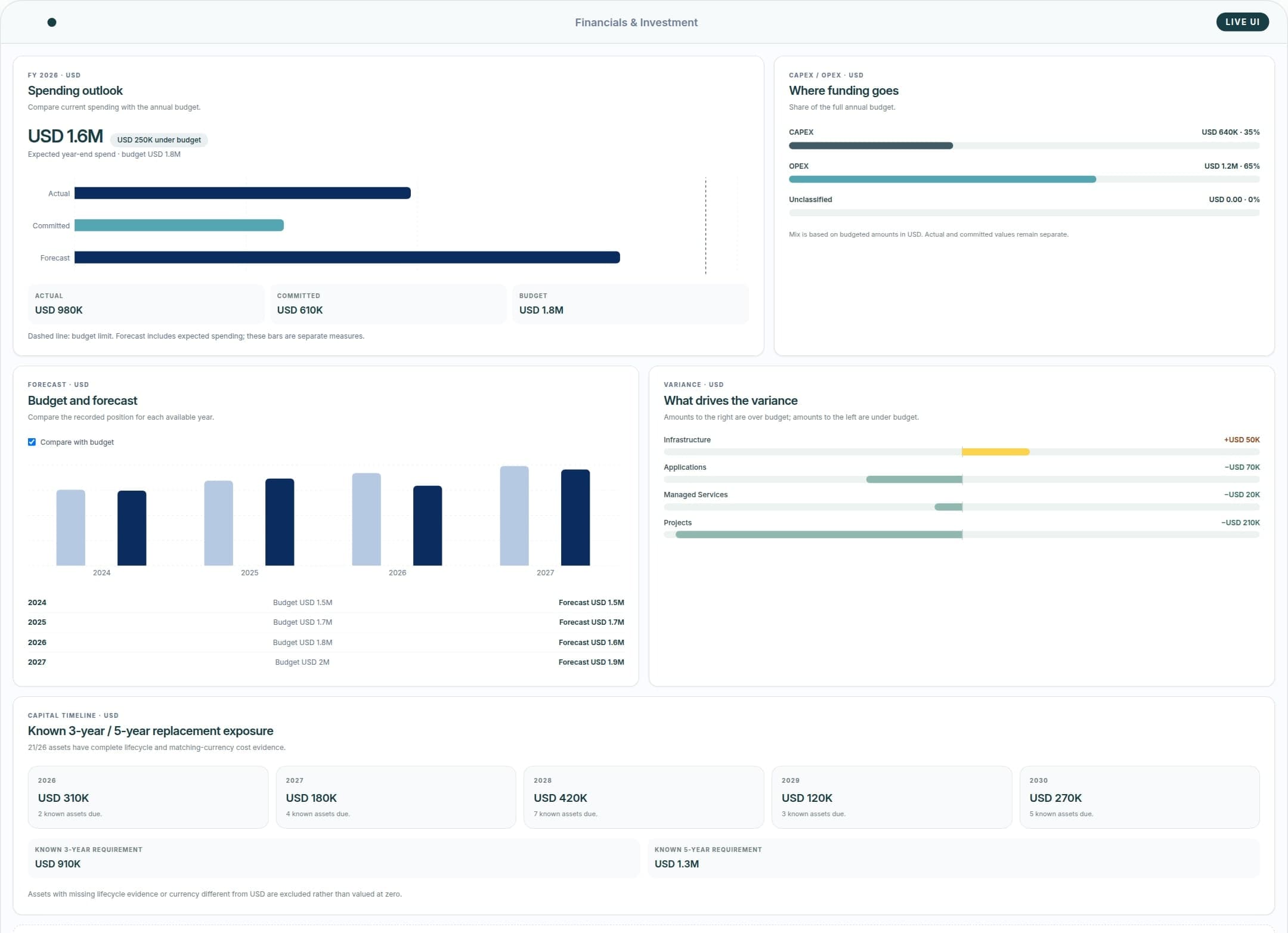Open the 2030 USD 270K replacement card
The image size is (1288, 933).
1140,798
